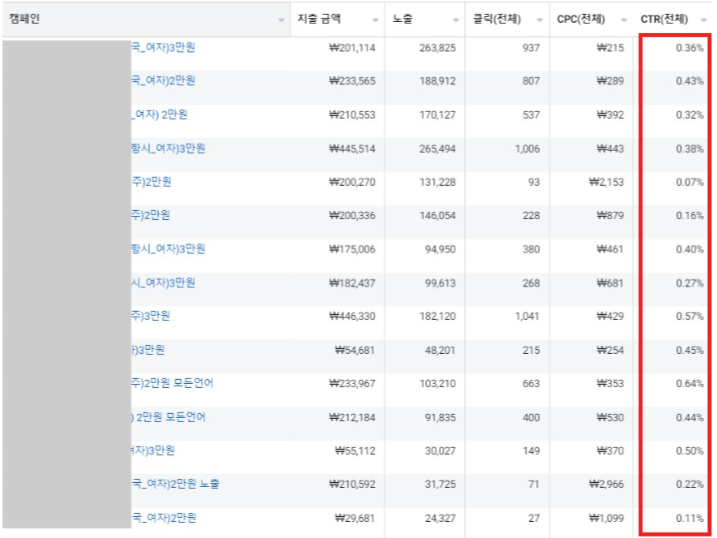Click the campaign link 주)3만원

point(150,316)
